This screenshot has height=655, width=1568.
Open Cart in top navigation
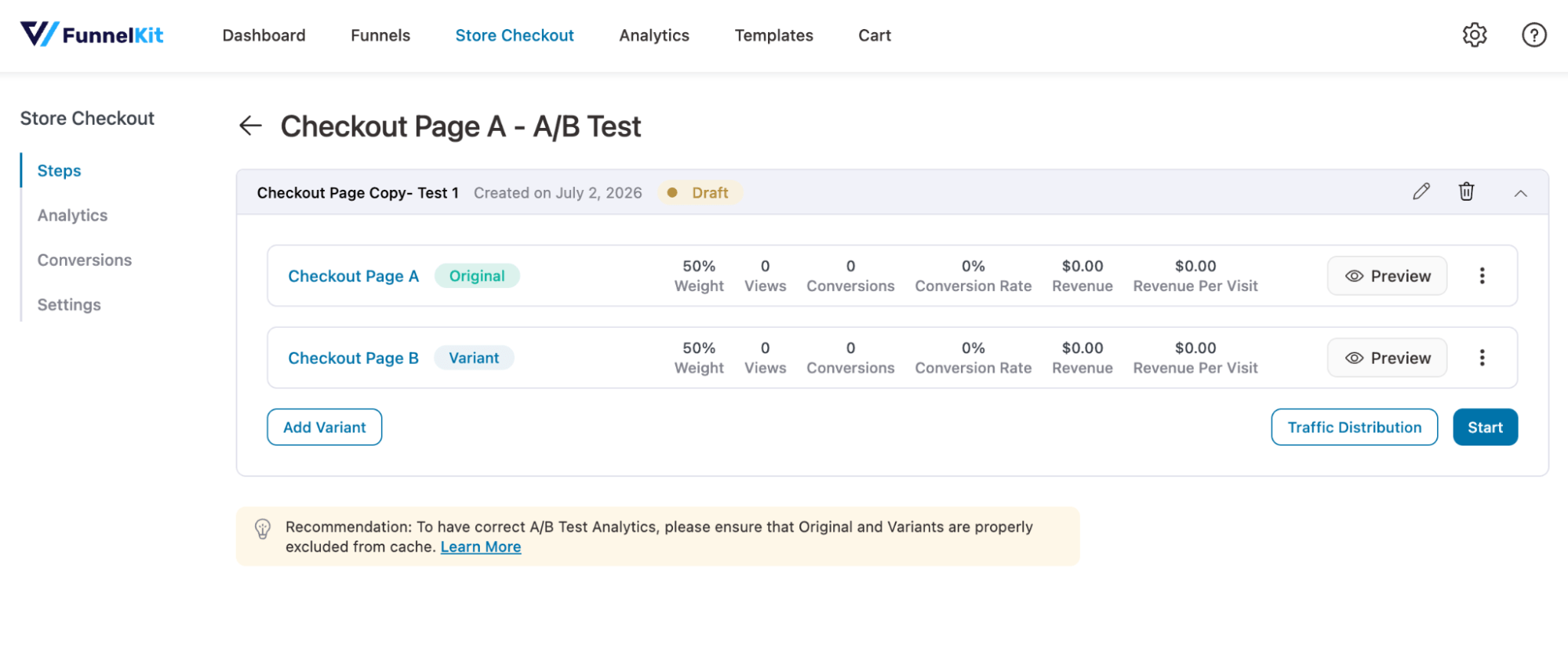[x=875, y=35]
